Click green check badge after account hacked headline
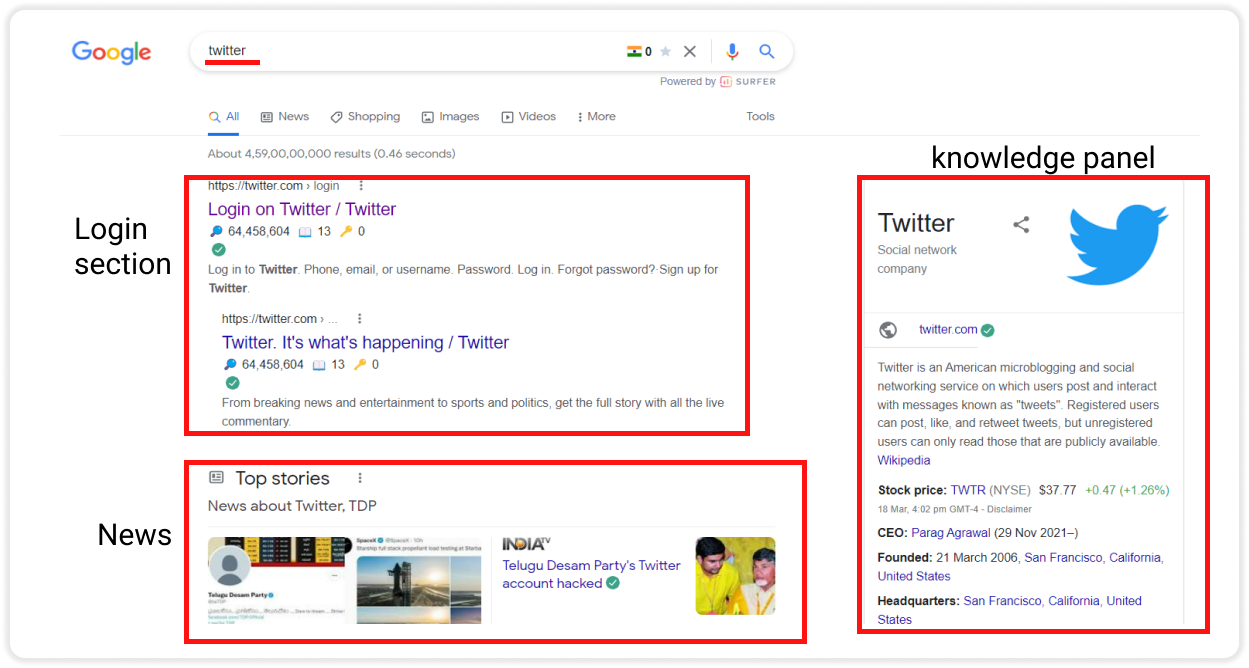This screenshot has width=1249, height=668. pos(613,583)
